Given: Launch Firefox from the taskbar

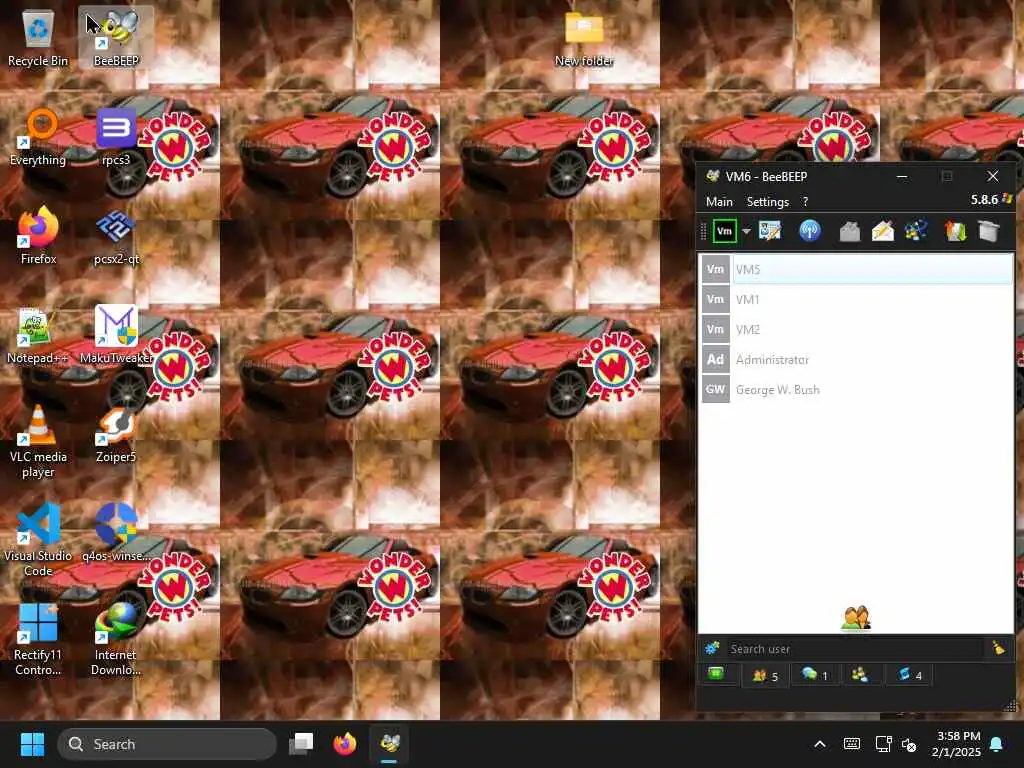Looking at the screenshot, I should coord(345,744).
